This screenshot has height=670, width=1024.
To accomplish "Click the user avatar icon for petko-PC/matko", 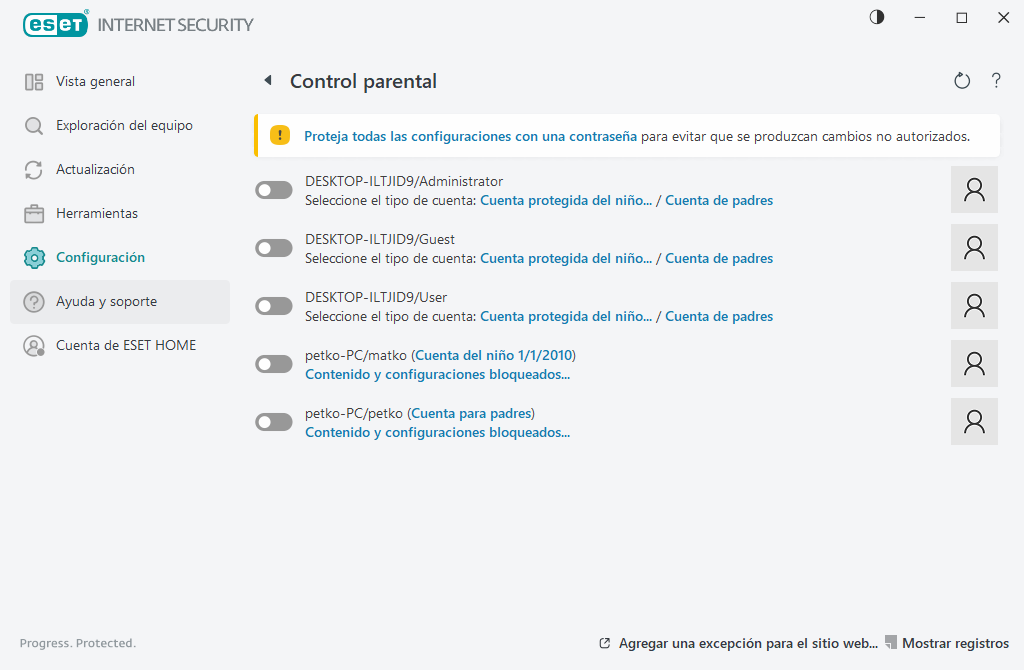I will coord(974,364).
